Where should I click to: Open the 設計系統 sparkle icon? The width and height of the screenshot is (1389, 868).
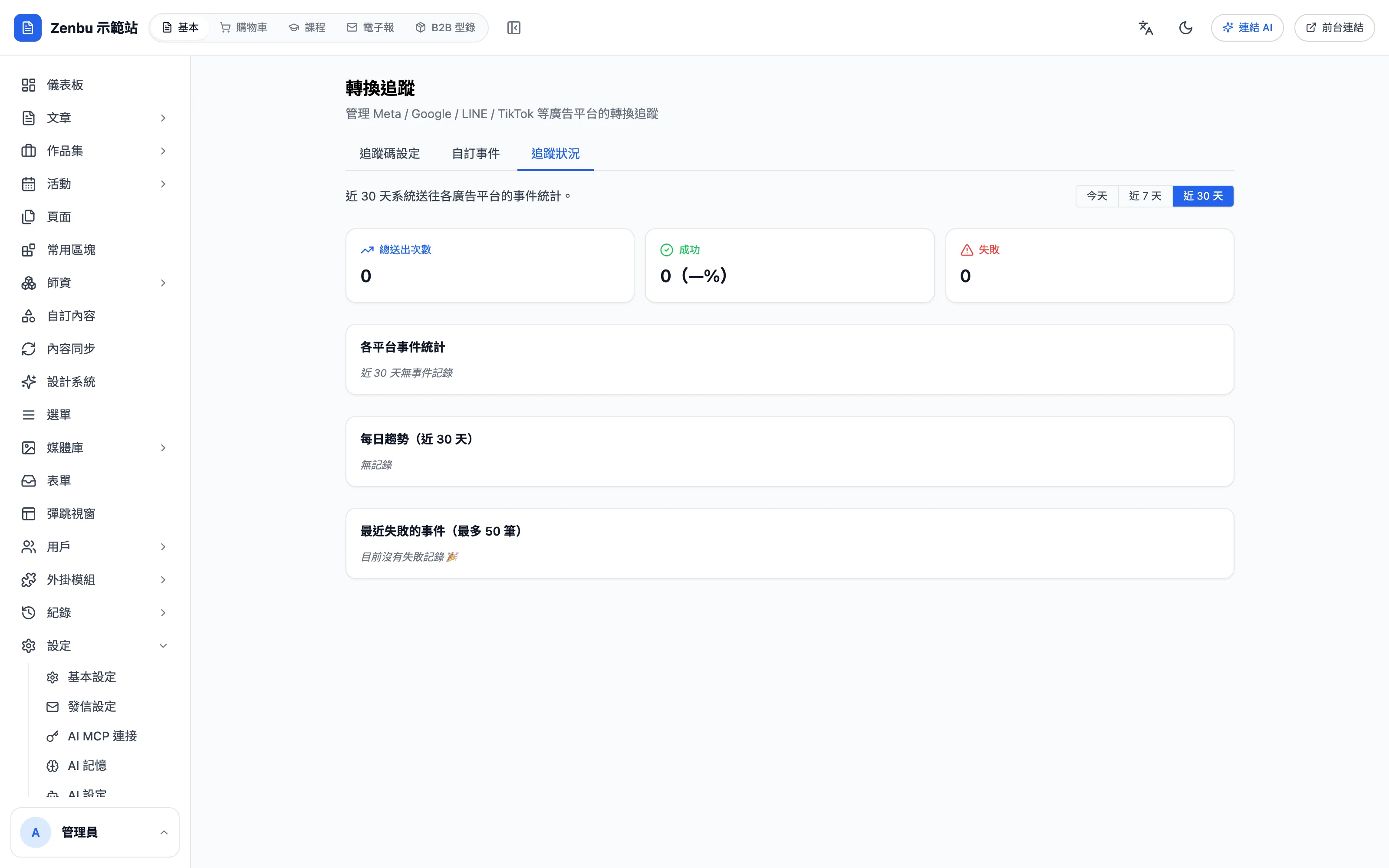(29, 382)
